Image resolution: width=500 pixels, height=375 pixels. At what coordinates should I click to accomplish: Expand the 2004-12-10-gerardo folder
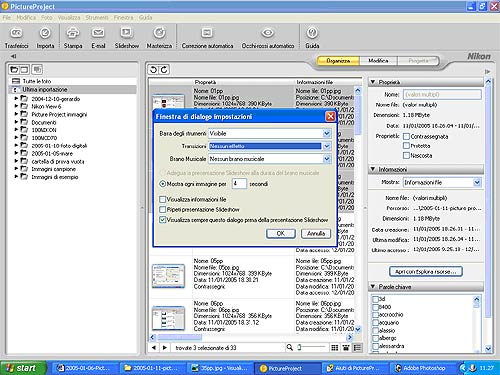(16, 99)
